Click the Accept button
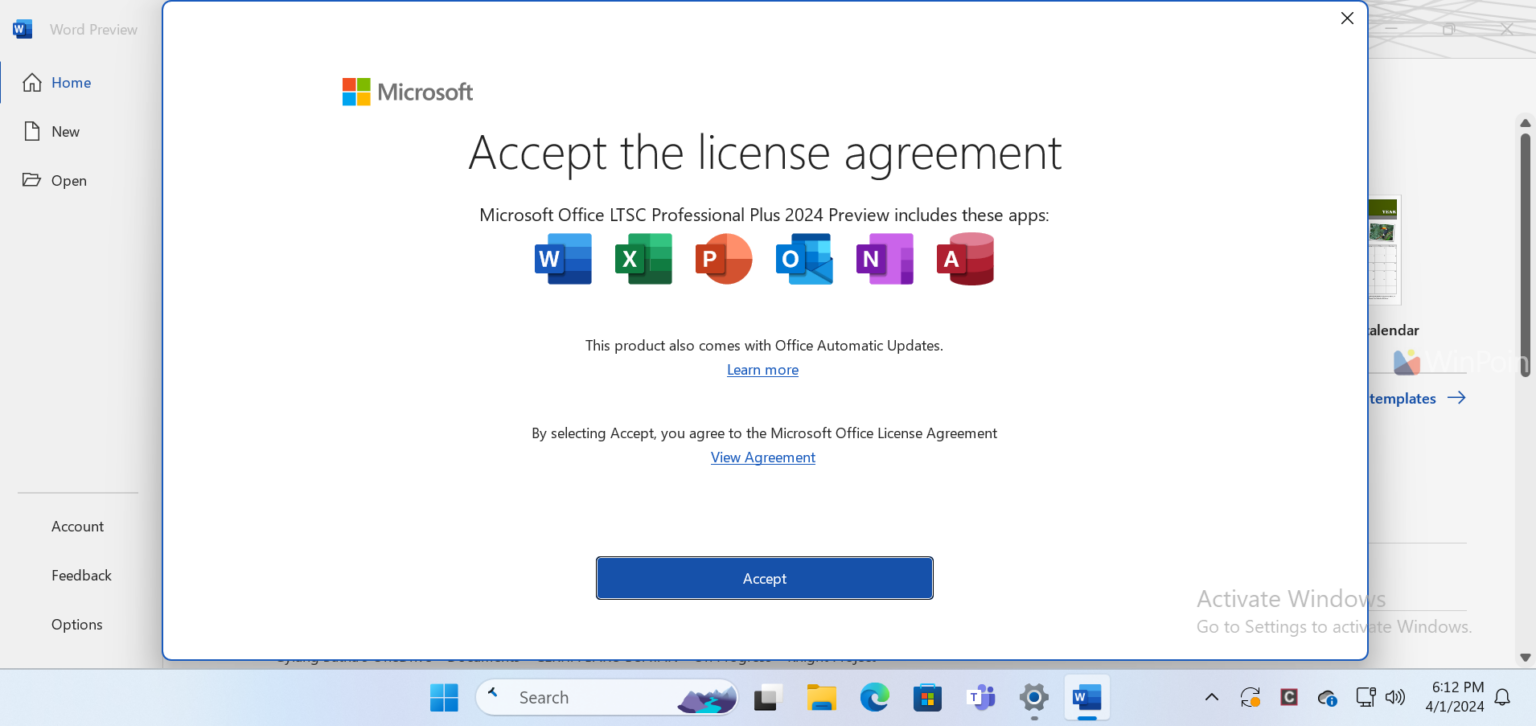The width and height of the screenshot is (1536, 726). click(x=764, y=578)
